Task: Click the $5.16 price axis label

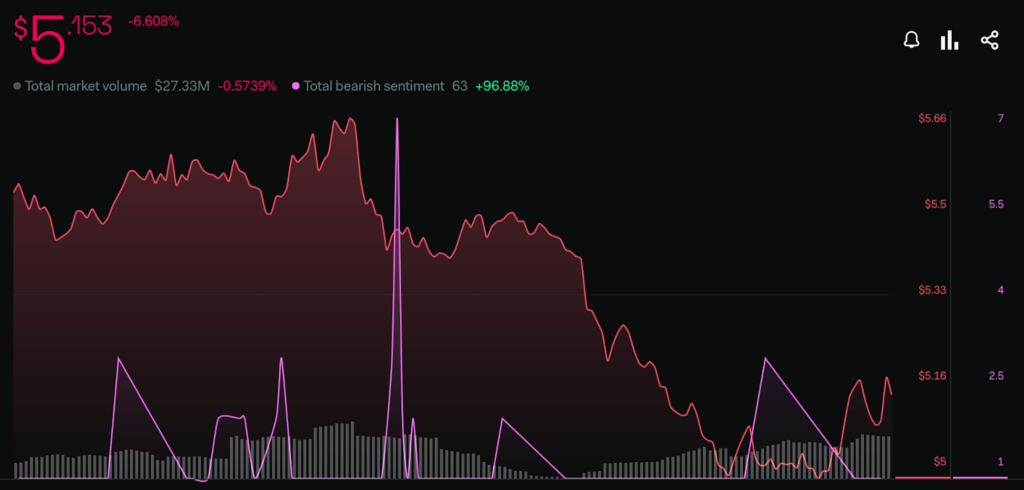Action: click(x=932, y=376)
